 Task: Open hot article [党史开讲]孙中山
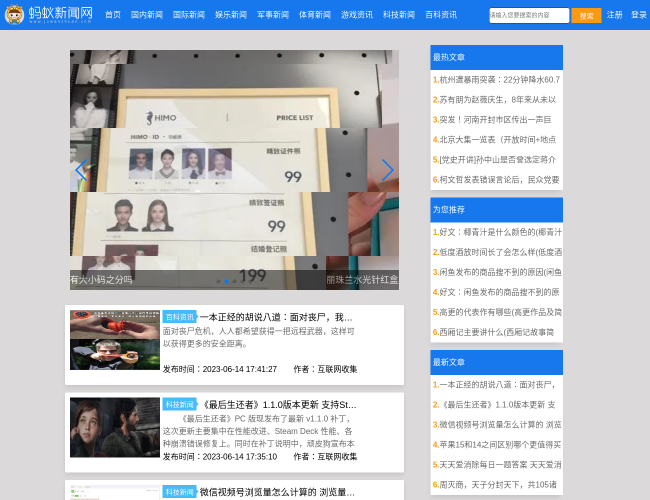coord(497,160)
